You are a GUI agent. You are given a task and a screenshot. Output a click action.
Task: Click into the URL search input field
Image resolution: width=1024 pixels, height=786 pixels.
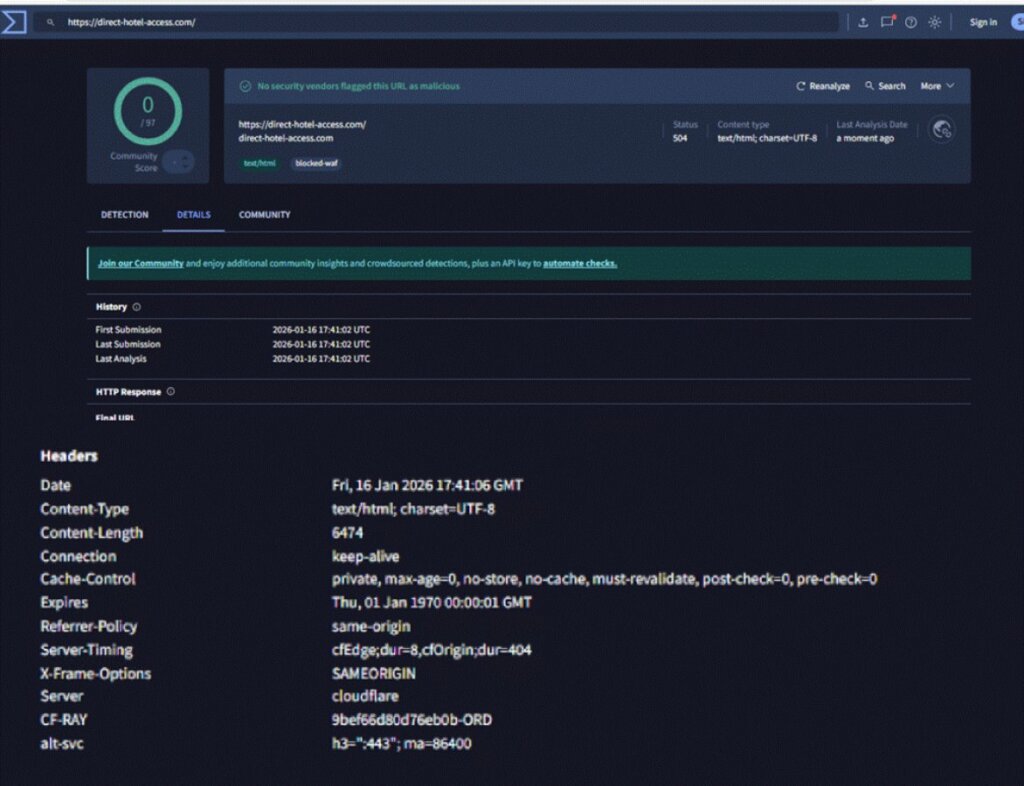(x=440, y=22)
